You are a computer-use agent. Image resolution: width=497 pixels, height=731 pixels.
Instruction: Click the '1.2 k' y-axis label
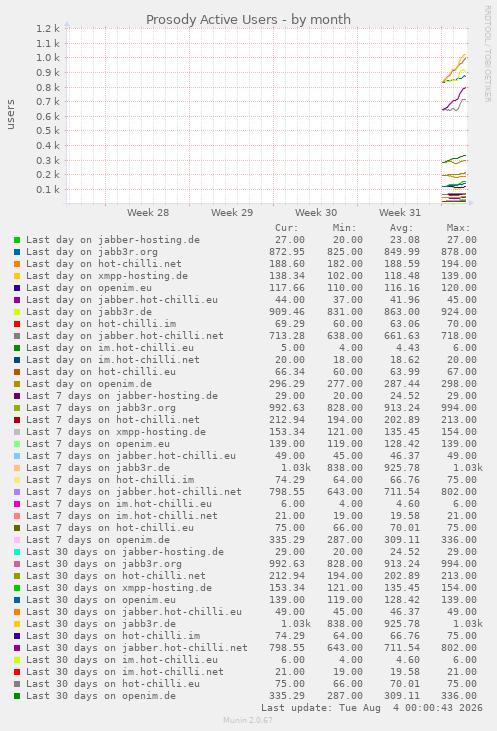click(48, 29)
